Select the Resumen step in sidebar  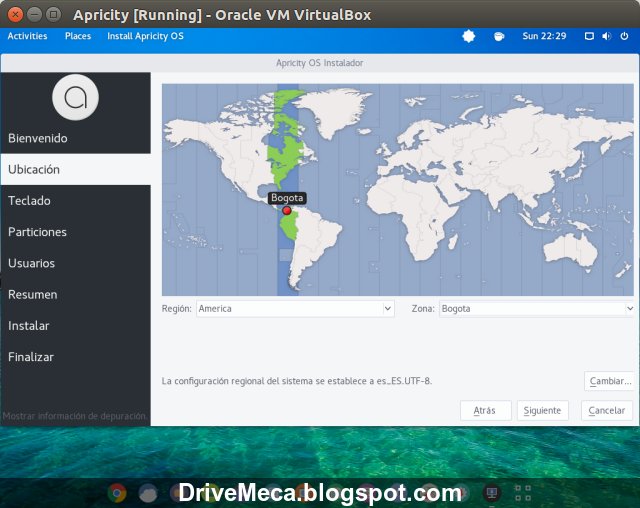point(76,295)
